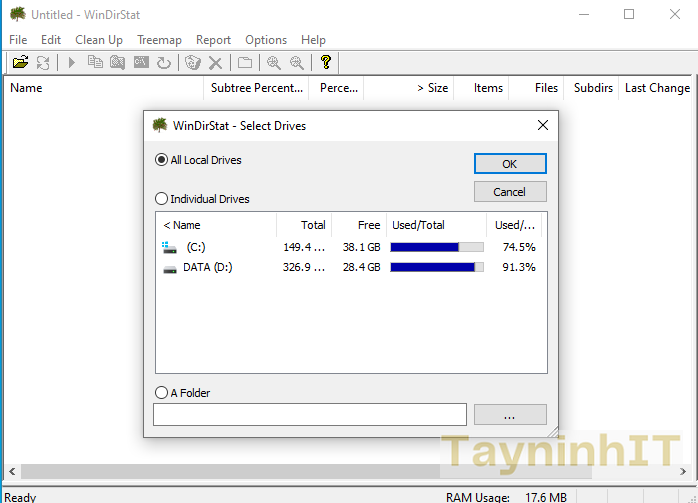698x503 pixels.
Task: Click the Open folder toolbar icon
Action: (20, 63)
